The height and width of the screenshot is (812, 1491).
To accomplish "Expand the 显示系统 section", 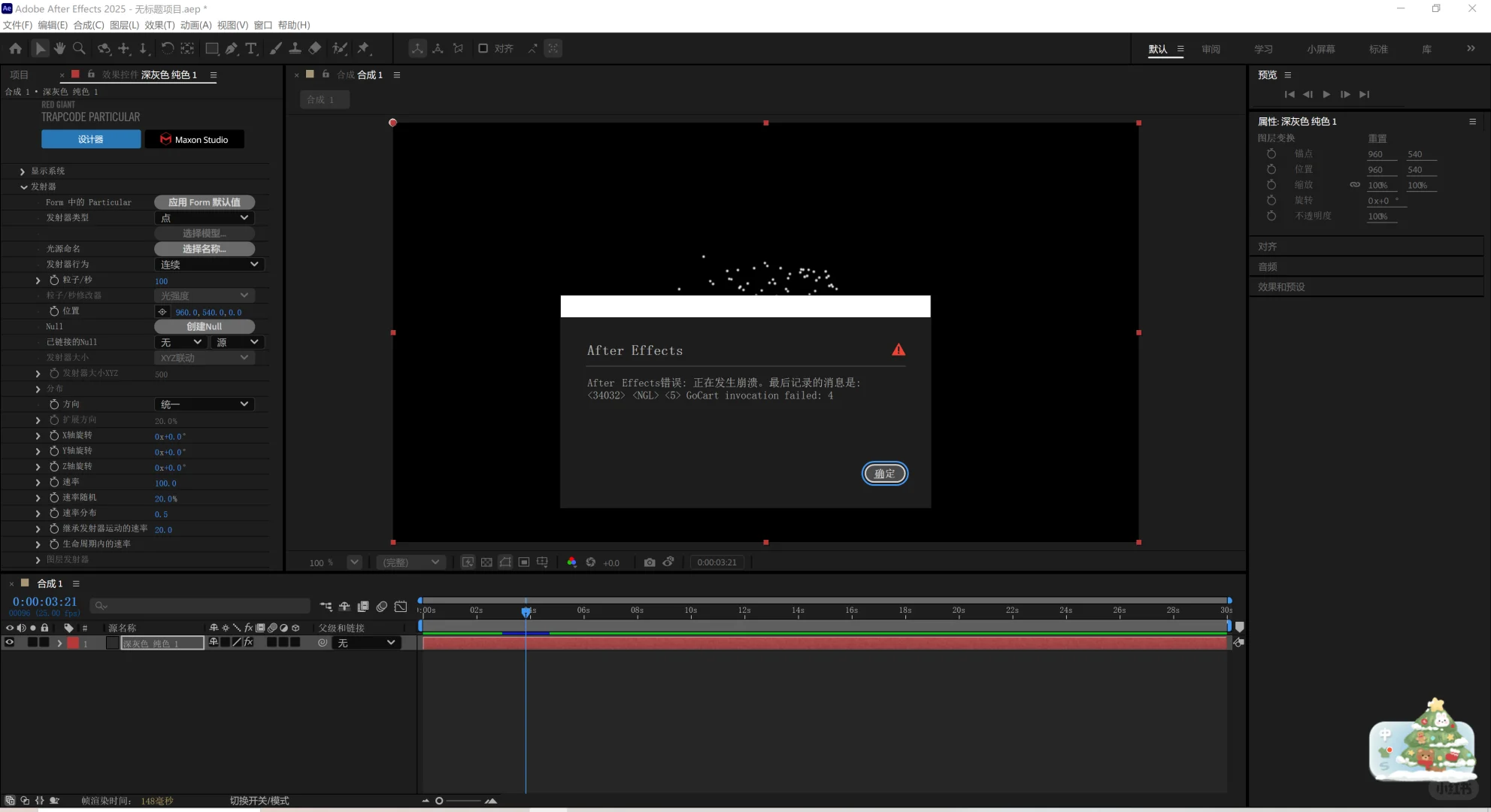I will (23, 171).
